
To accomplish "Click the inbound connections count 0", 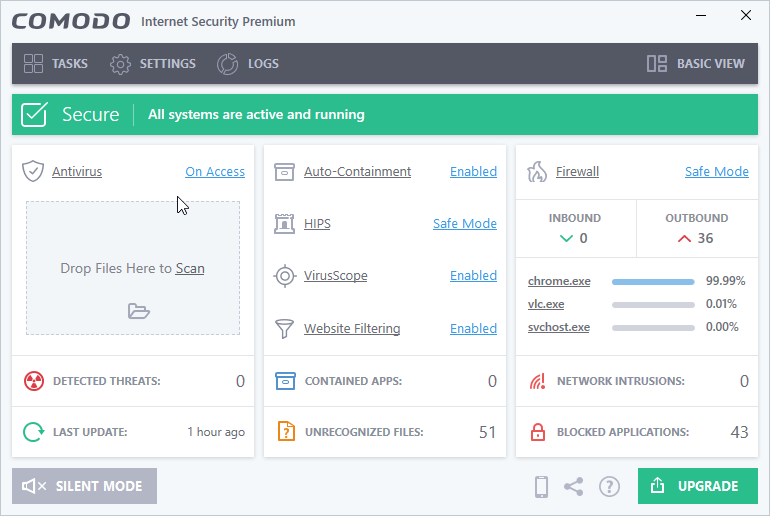I will click(x=583, y=238).
